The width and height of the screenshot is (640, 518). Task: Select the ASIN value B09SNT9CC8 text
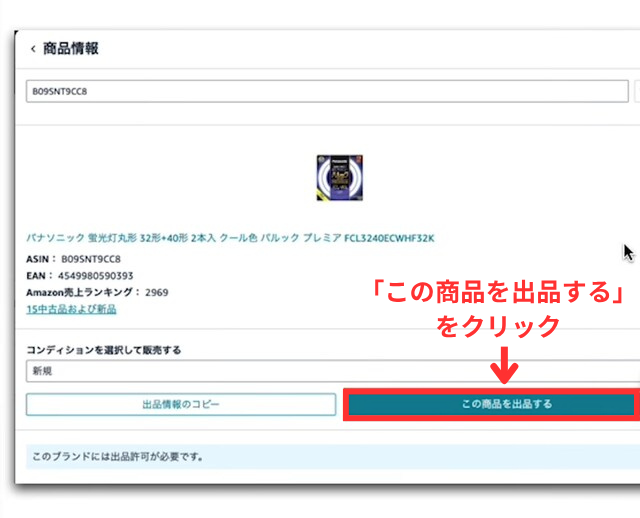pos(91,259)
